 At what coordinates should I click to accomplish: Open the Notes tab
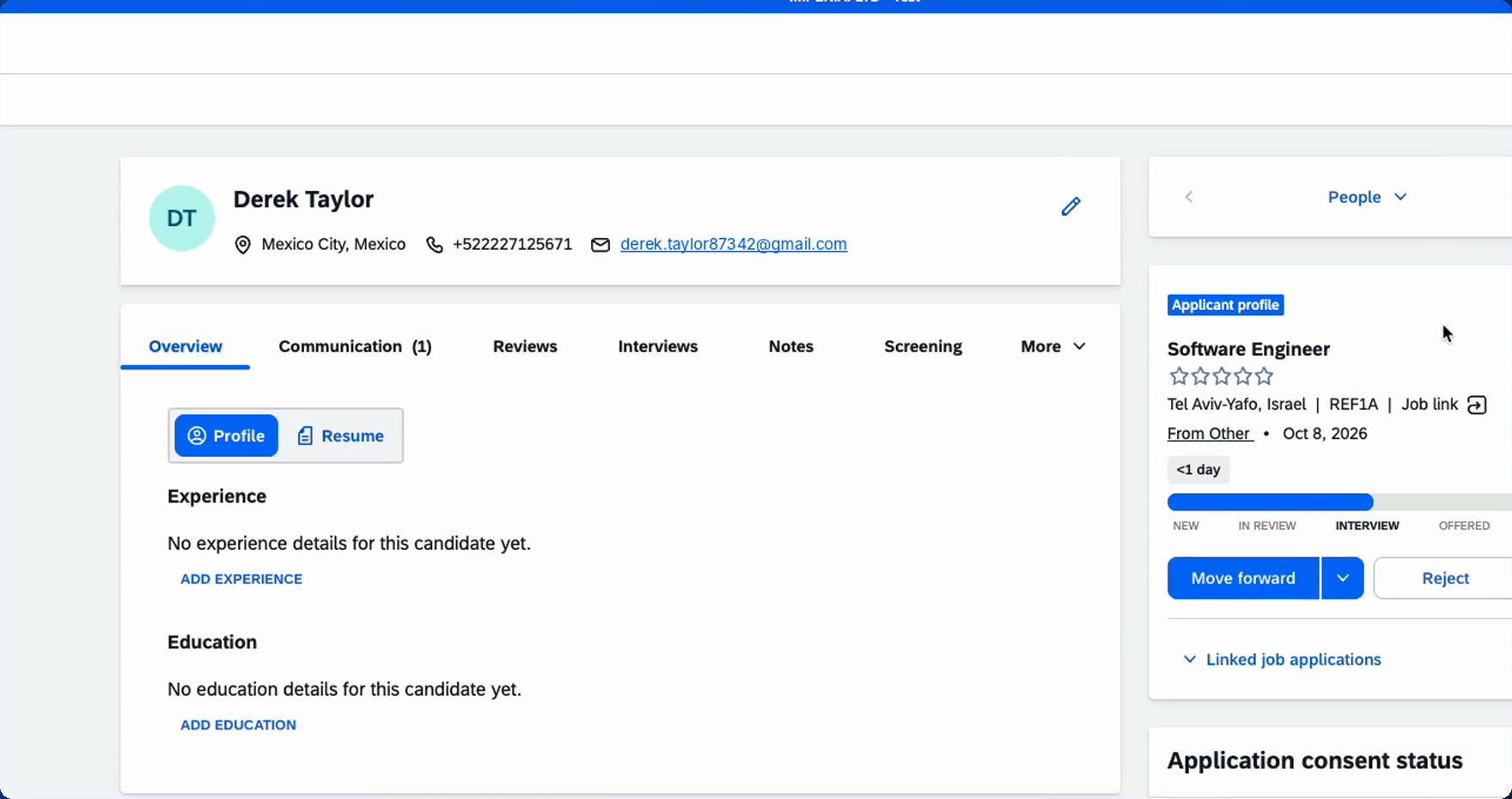tap(791, 346)
